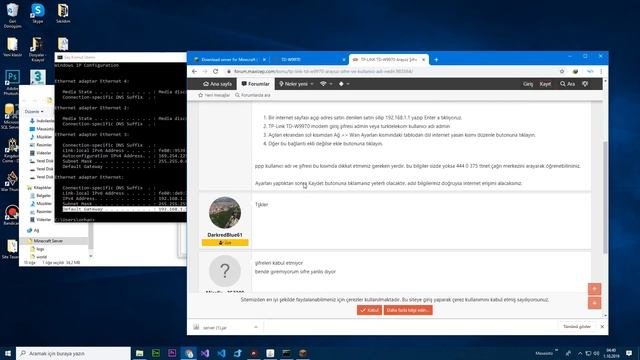This screenshot has width=640, height=360.
Task: Open the Forumlar menu item
Action: coord(256,84)
